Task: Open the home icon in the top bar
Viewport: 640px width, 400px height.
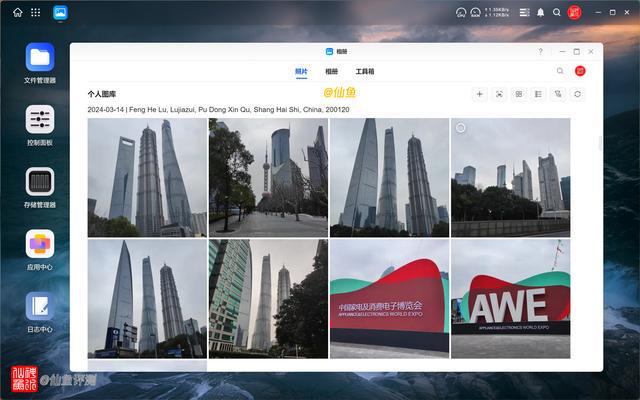Action: click(x=18, y=13)
